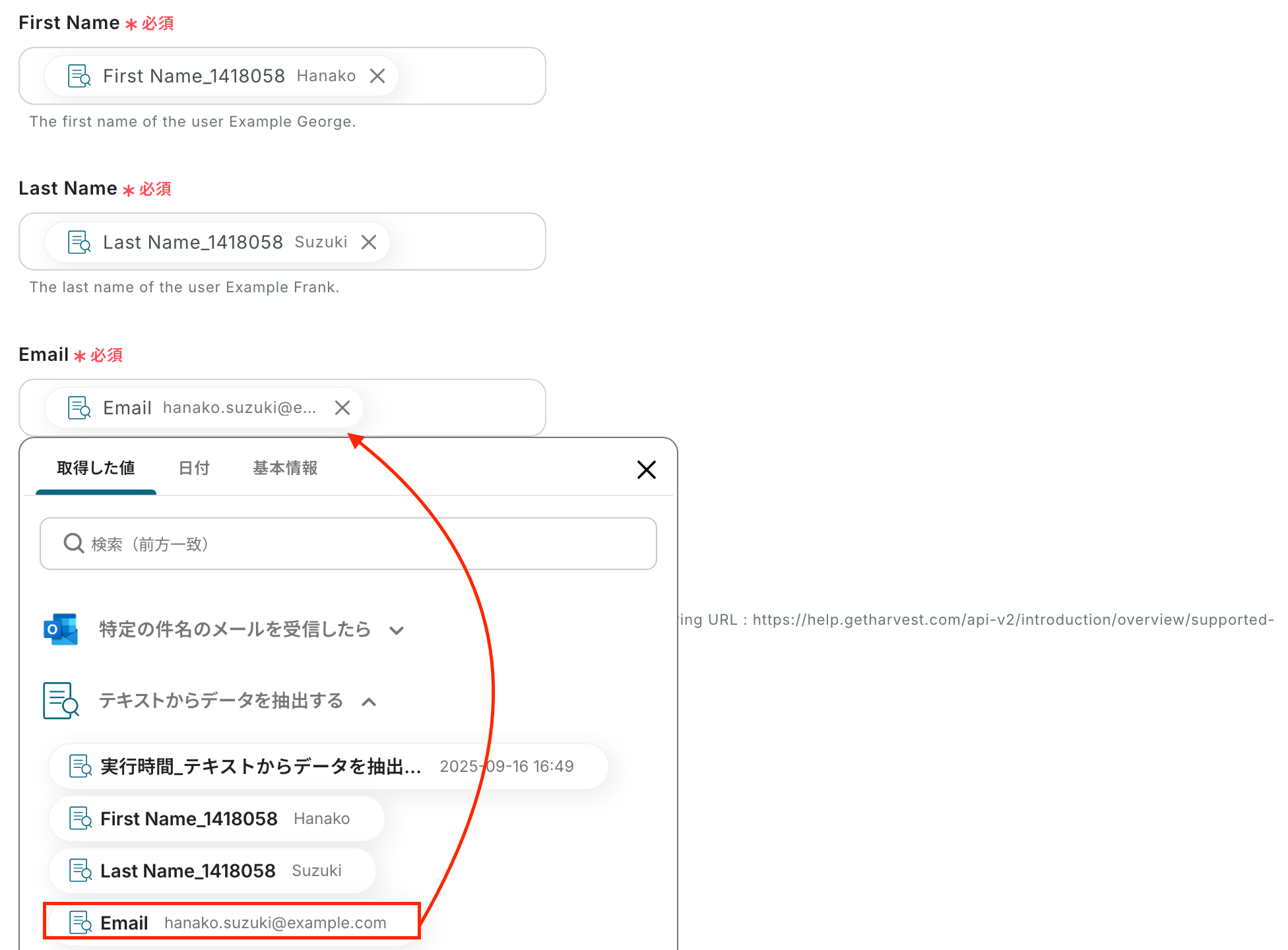Click the document icon in the First Name field chip

click(80, 76)
